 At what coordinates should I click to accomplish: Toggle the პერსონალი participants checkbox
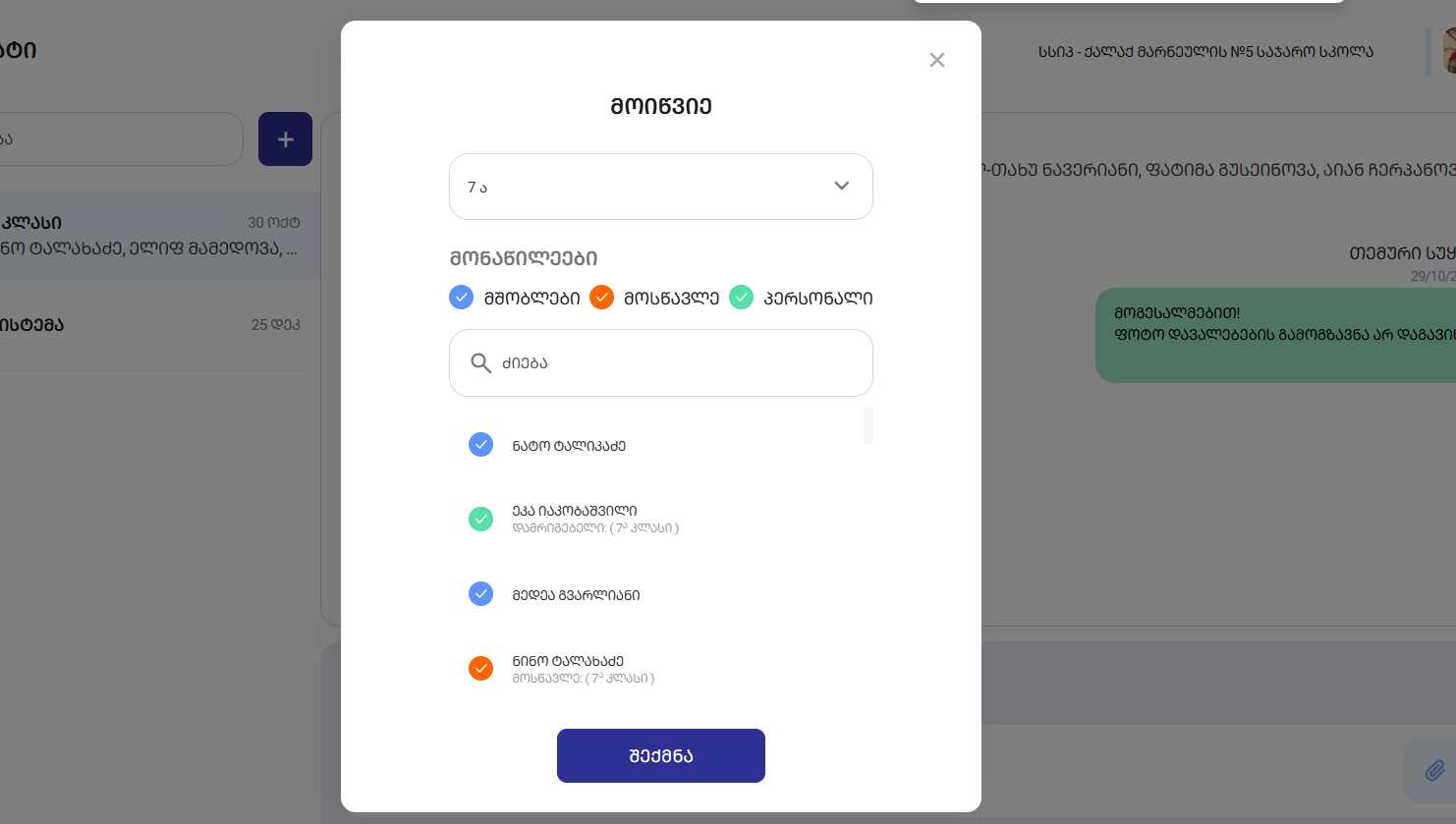742,298
